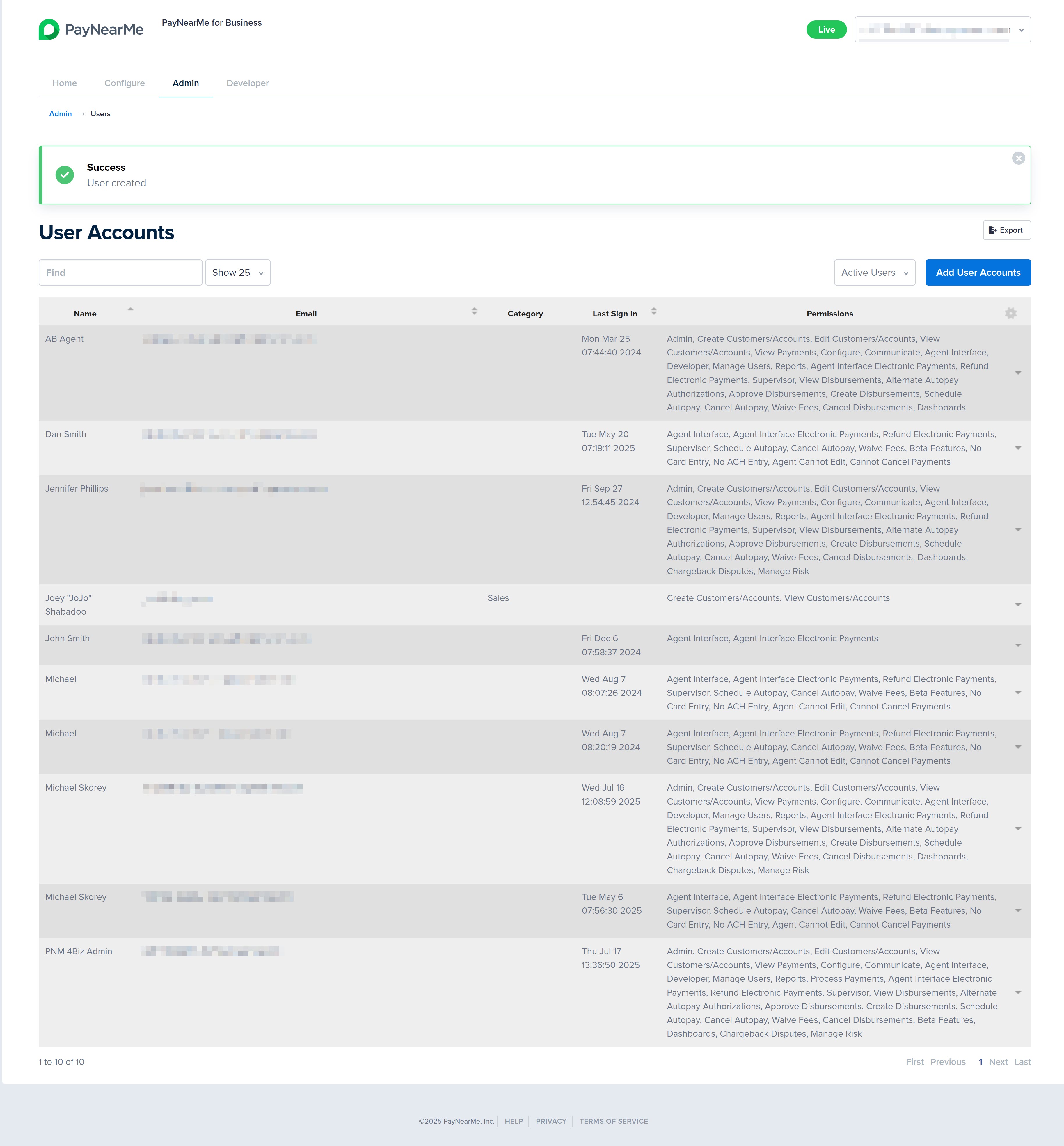Sort table by Name column arrow
Viewport: 1064px width, 1146px height.
click(x=131, y=309)
